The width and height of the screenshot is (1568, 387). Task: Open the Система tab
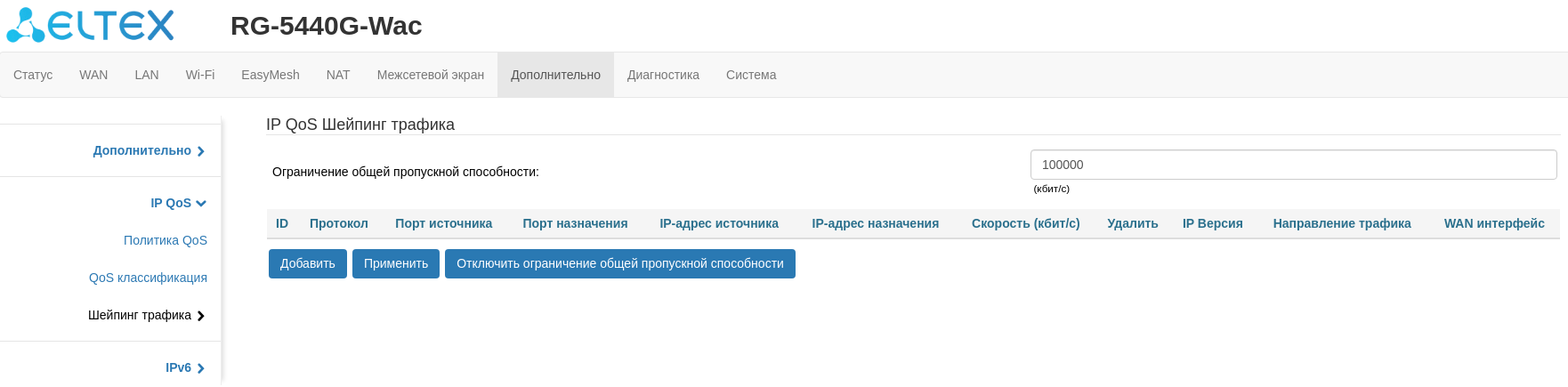(751, 75)
